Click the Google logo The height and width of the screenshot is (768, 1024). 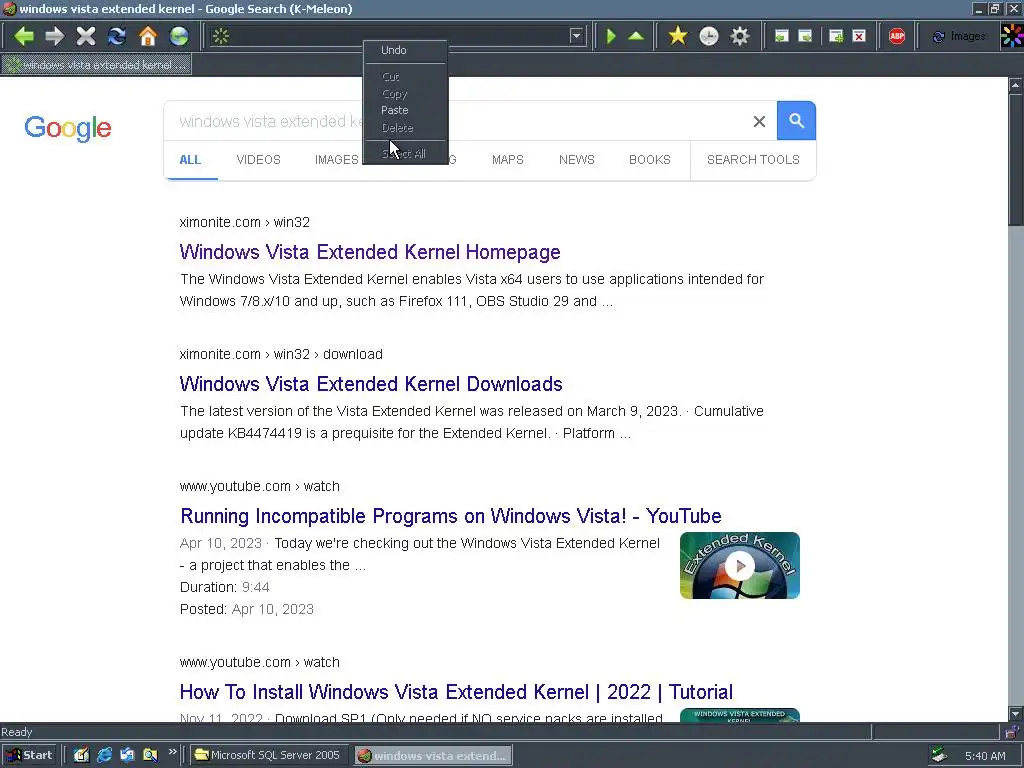coord(68,128)
